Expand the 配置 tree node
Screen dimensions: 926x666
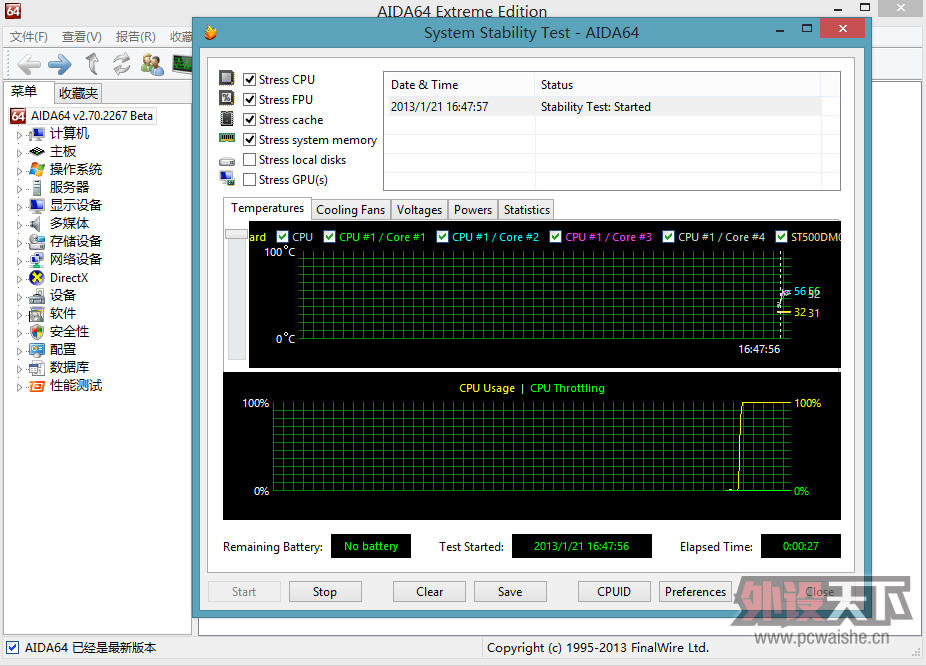pyautogui.click(x=19, y=351)
